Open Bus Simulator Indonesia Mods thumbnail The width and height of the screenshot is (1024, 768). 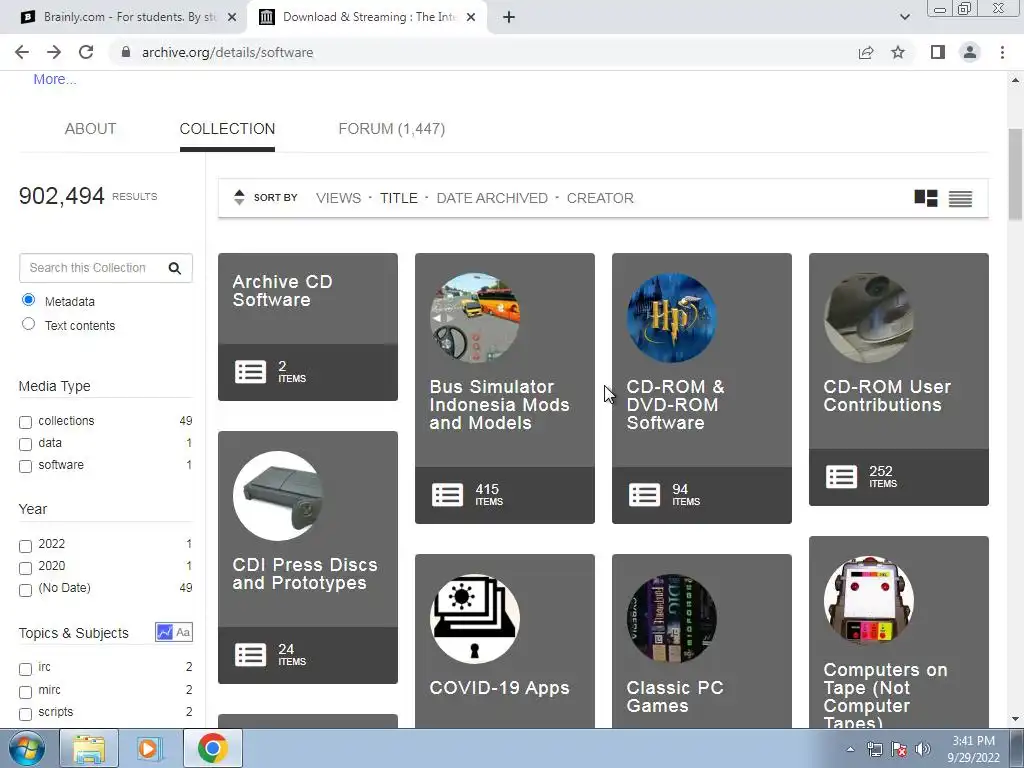tap(475, 318)
